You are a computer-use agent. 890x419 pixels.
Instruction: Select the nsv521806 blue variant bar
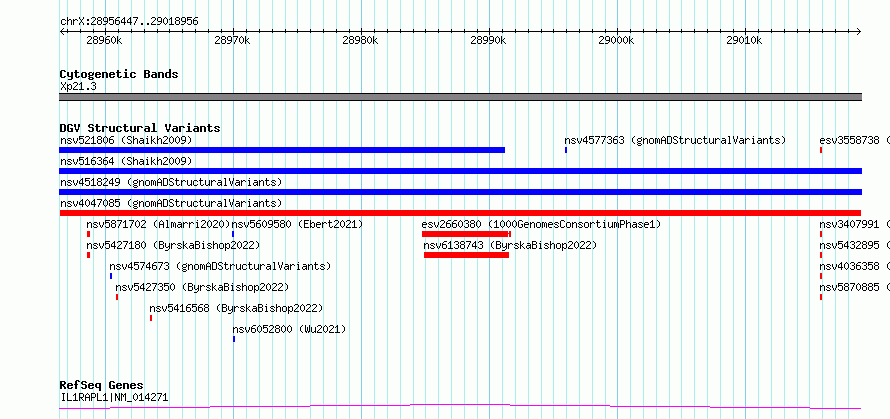[282, 150]
